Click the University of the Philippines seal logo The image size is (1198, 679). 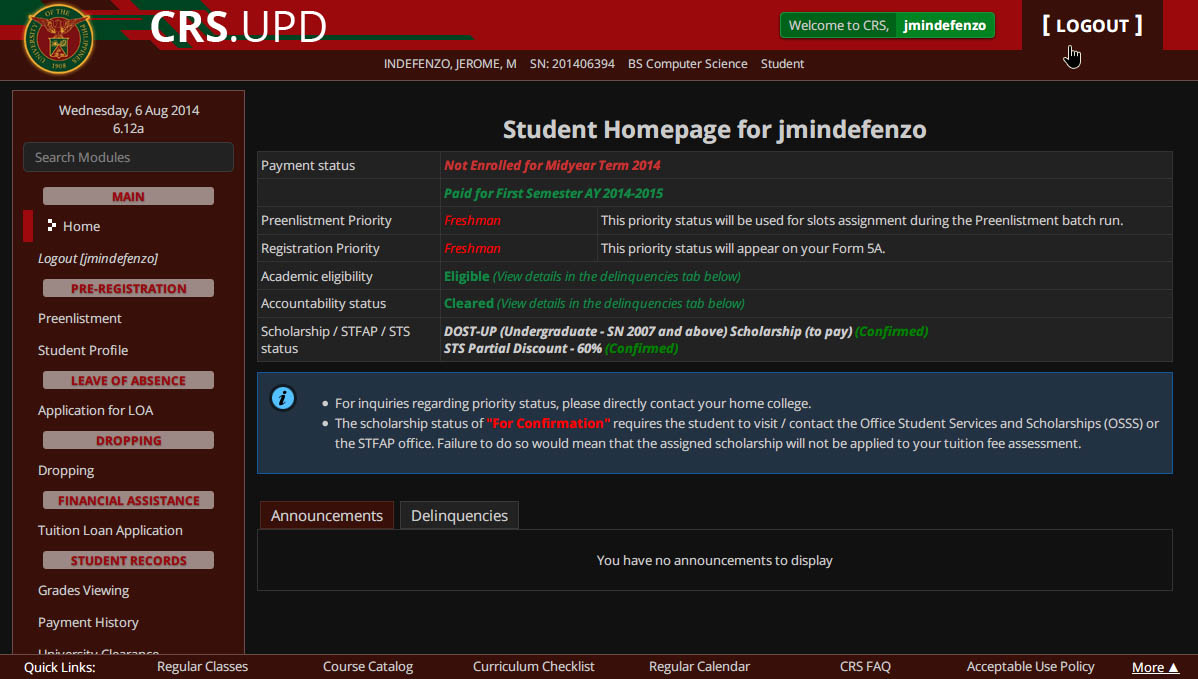[58, 39]
